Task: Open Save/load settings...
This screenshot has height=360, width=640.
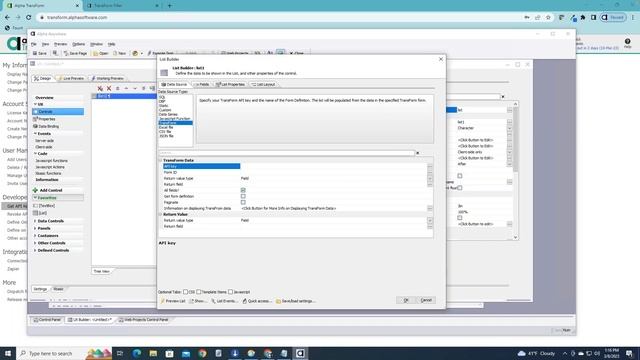Action: 295,301
